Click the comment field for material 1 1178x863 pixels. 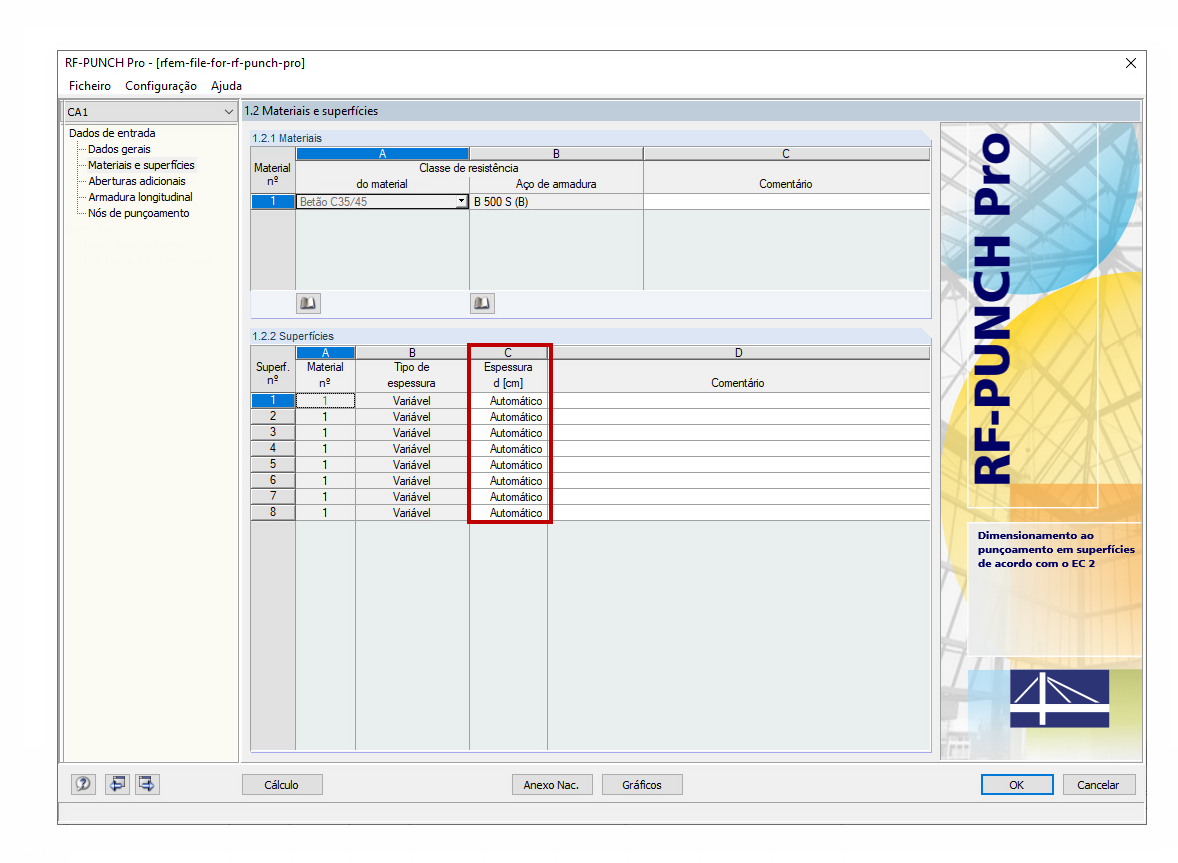click(786, 201)
